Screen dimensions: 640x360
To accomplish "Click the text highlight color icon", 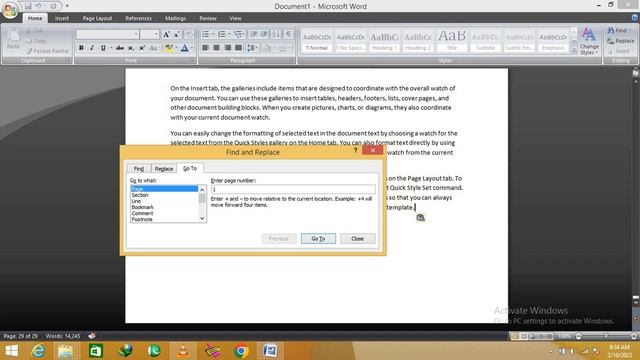I will pyautogui.click(x=169, y=48).
